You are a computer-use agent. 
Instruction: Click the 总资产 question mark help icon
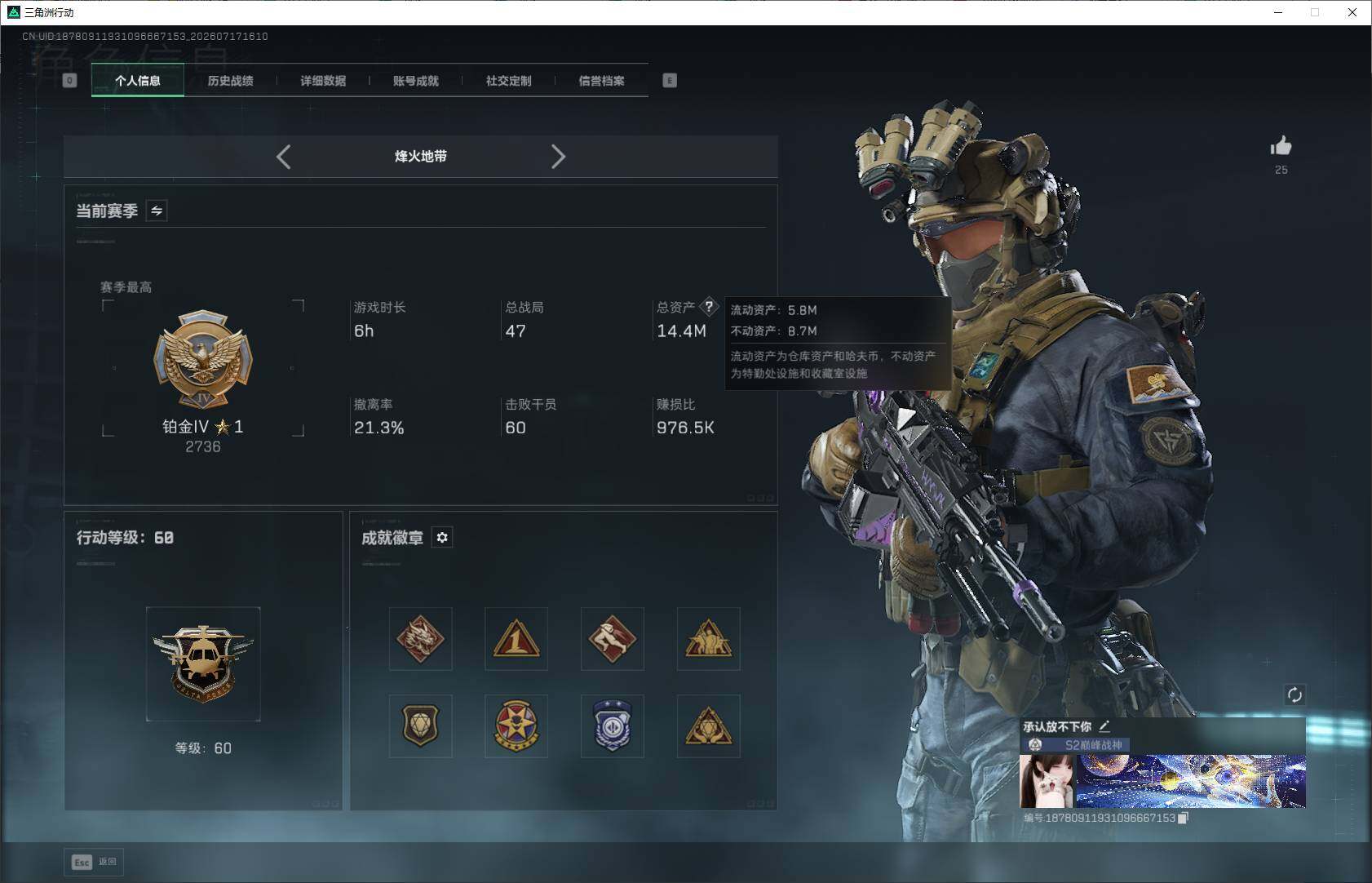click(x=709, y=307)
